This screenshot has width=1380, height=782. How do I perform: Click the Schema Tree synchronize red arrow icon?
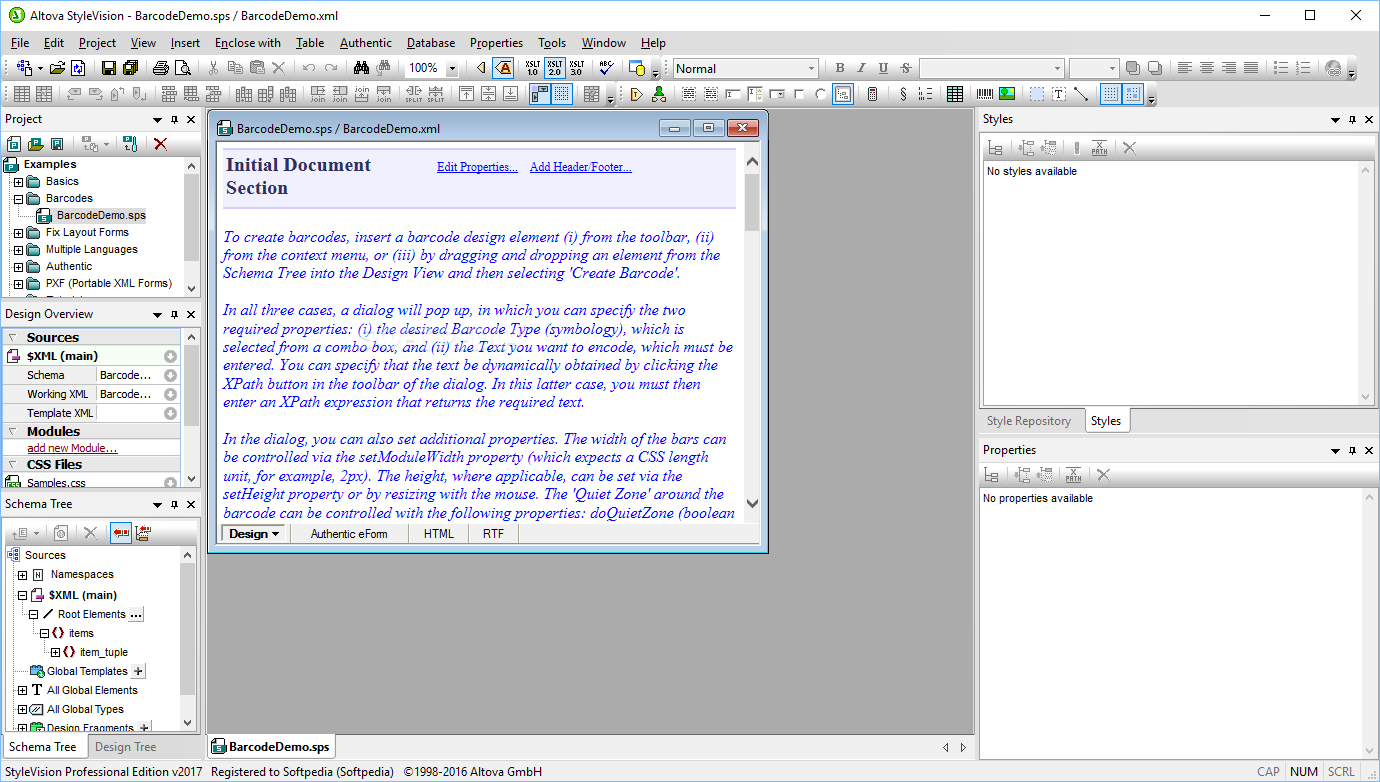tap(121, 534)
